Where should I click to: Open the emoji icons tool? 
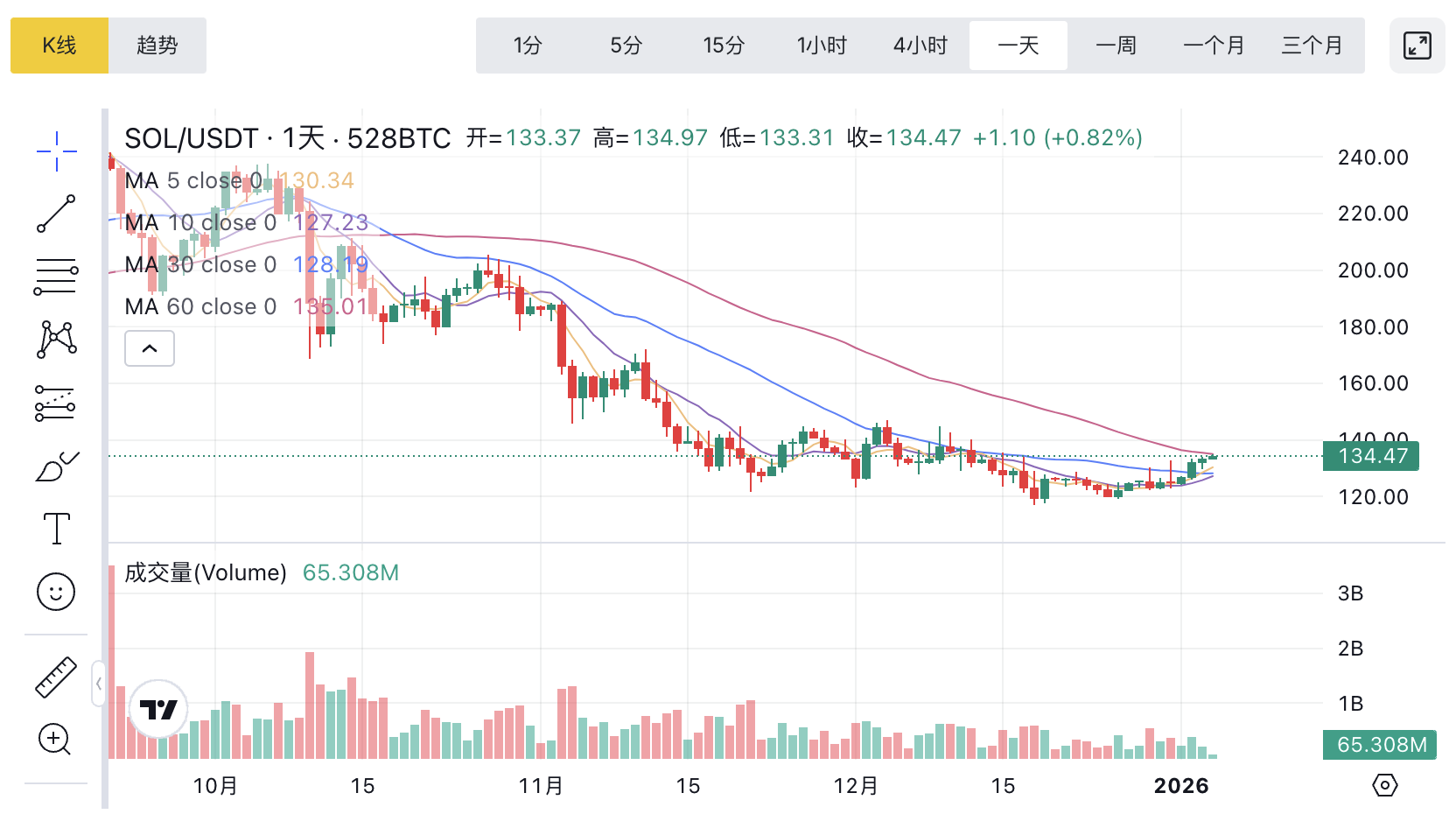tap(56, 592)
